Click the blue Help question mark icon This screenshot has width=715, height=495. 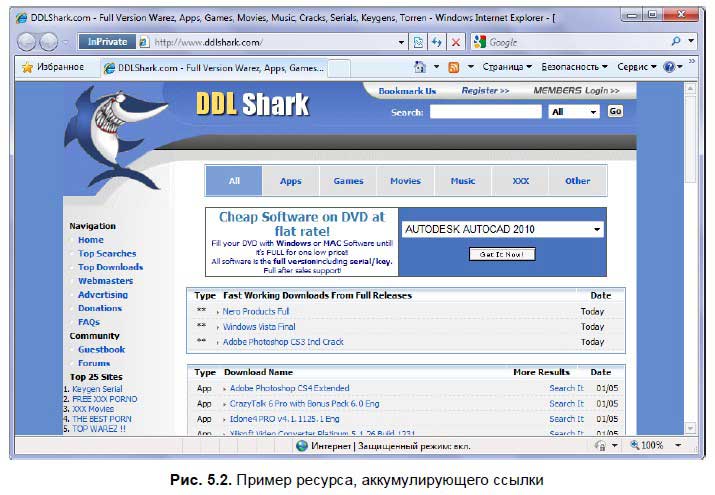click(668, 67)
